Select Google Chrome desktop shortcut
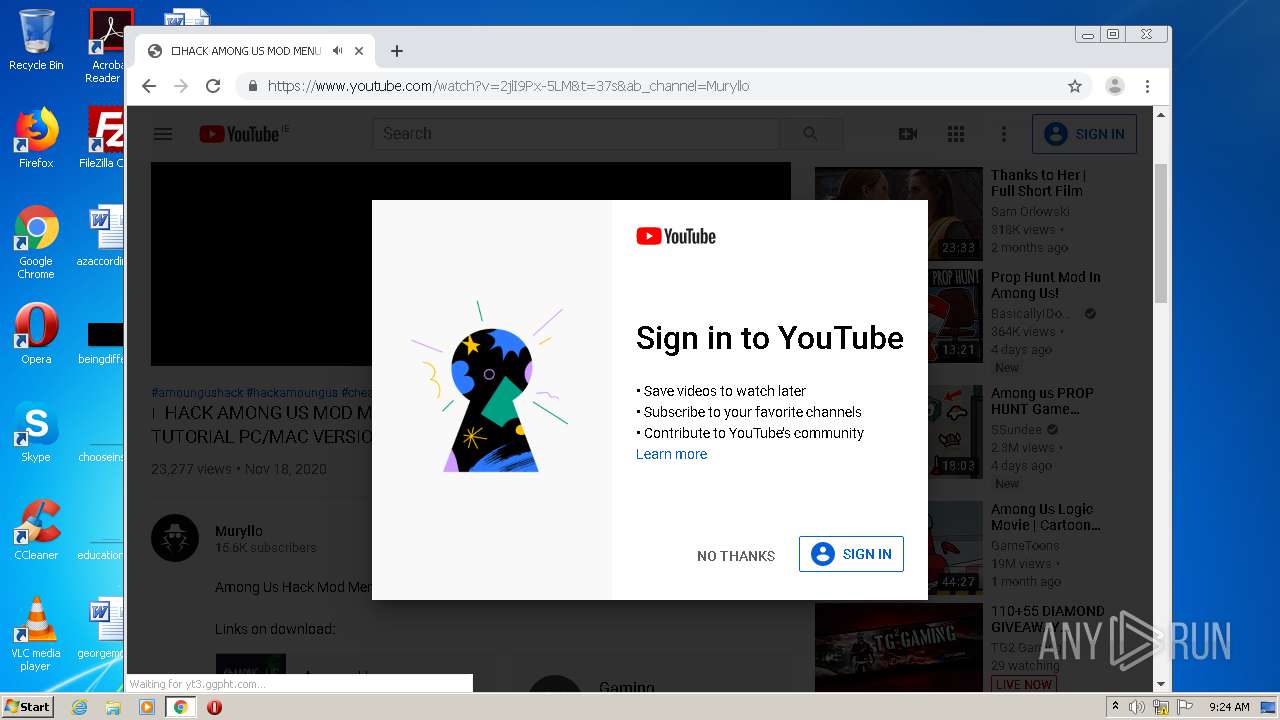This screenshot has width=1280, height=720. pyautogui.click(x=36, y=243)
